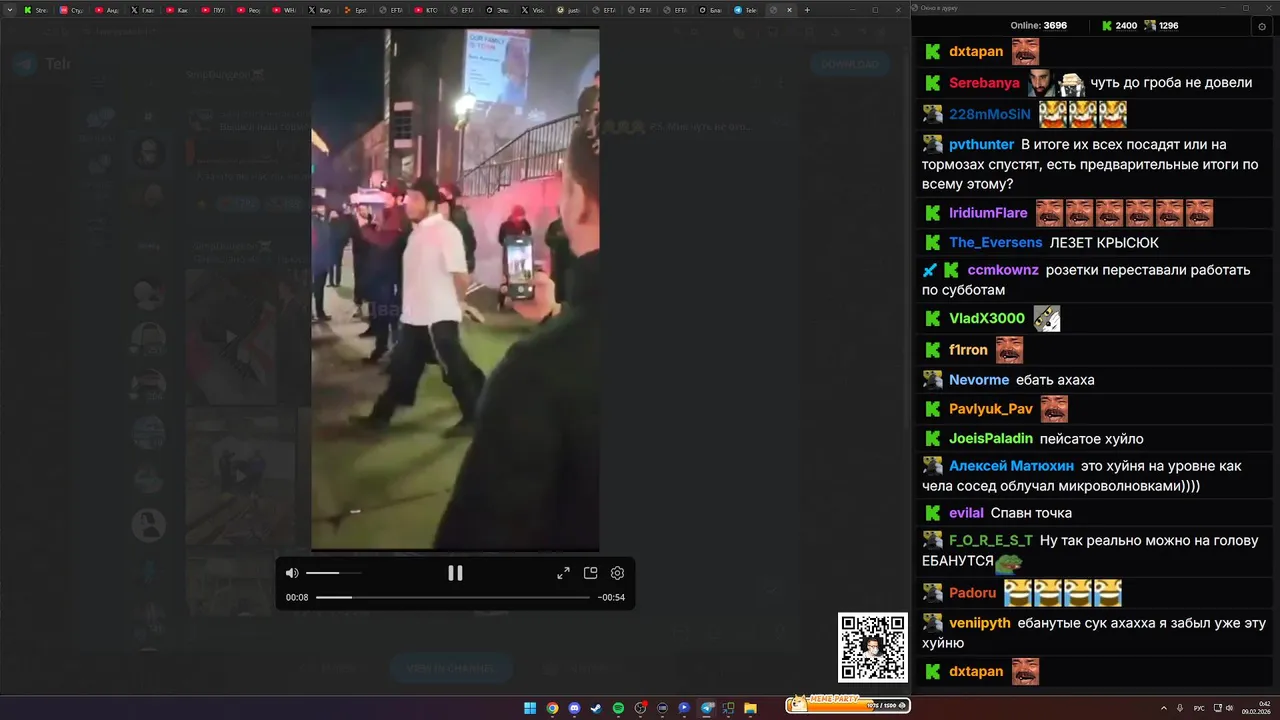Click username JoeisPaladin in chat
The height and width of the screenshot is (720, 1280).
pos(991,439)
